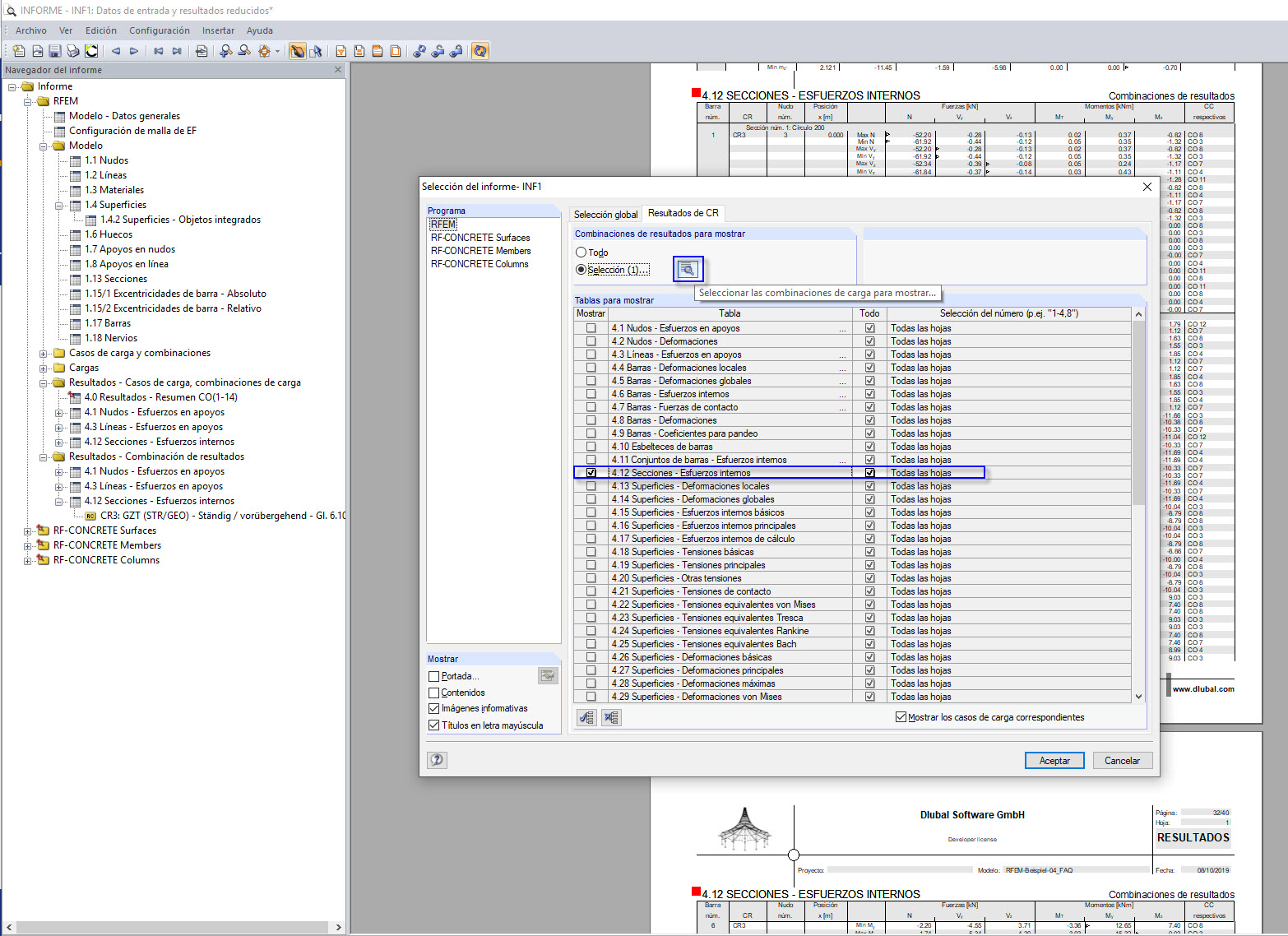Click the navigator horizontal scrollbar

point(173,927)
